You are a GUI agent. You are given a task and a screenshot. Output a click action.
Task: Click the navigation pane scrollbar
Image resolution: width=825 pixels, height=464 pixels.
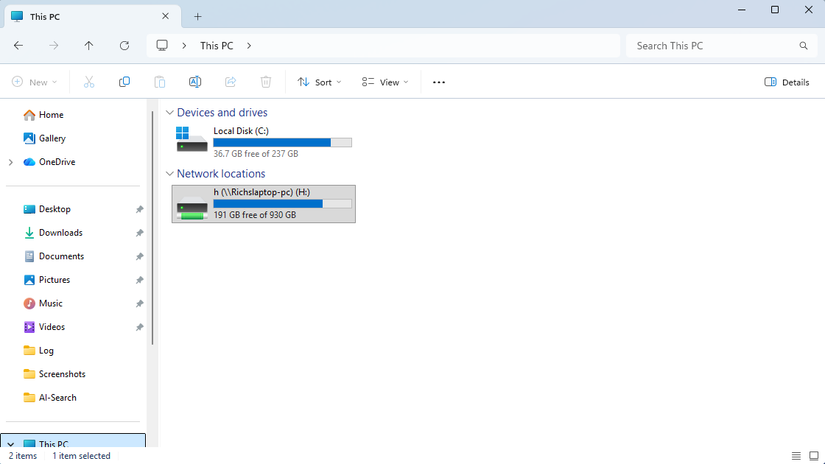(x=153, y=228)
